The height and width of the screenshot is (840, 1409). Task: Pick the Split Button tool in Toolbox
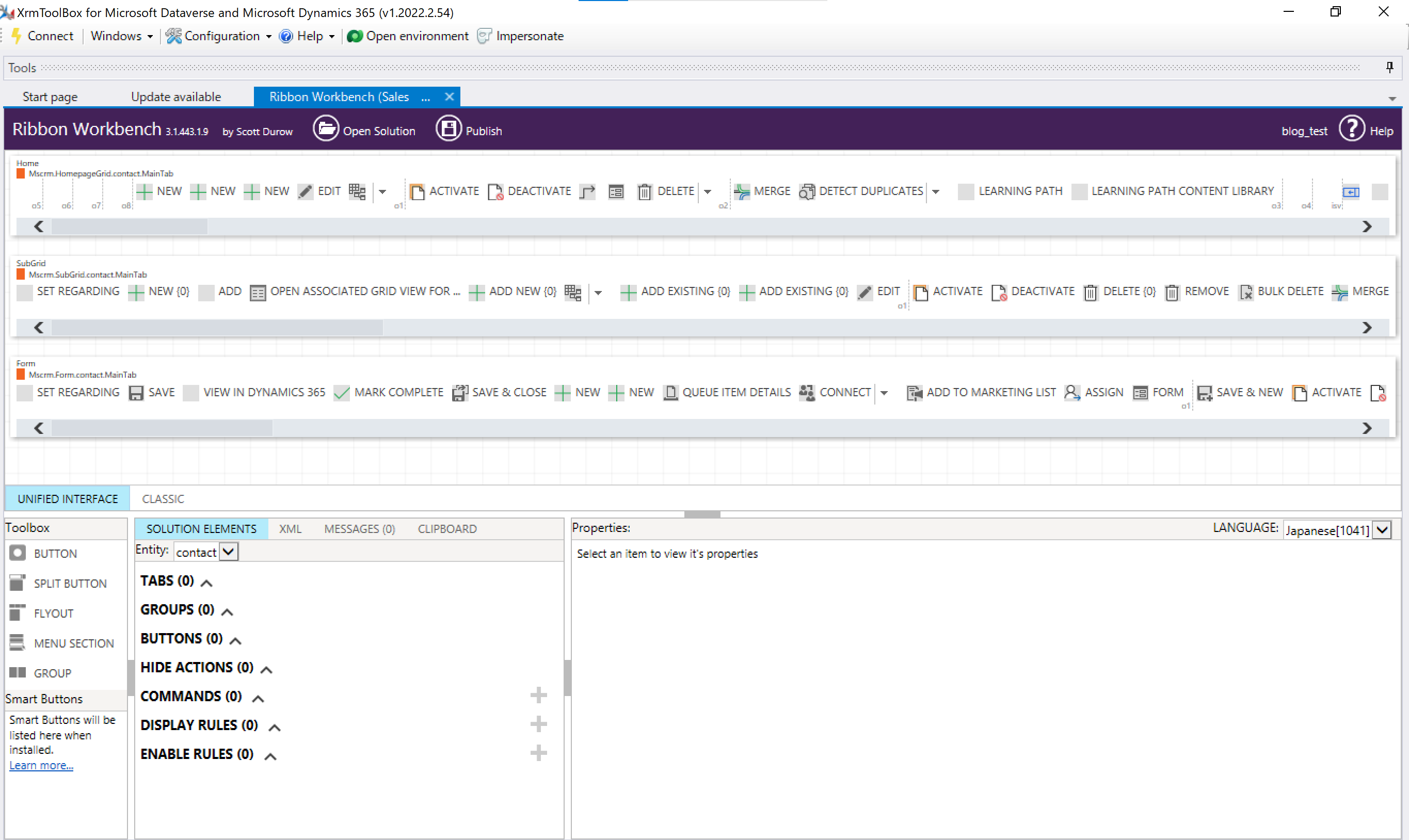[58, 583]
